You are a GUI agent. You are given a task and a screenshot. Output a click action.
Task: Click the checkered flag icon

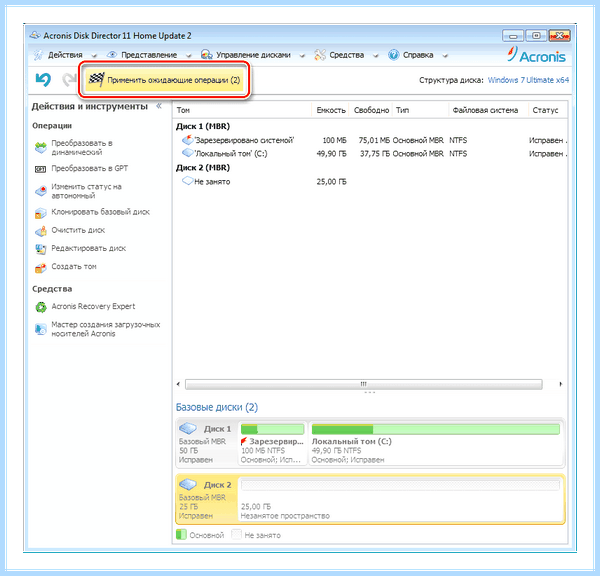coord(96,80)
